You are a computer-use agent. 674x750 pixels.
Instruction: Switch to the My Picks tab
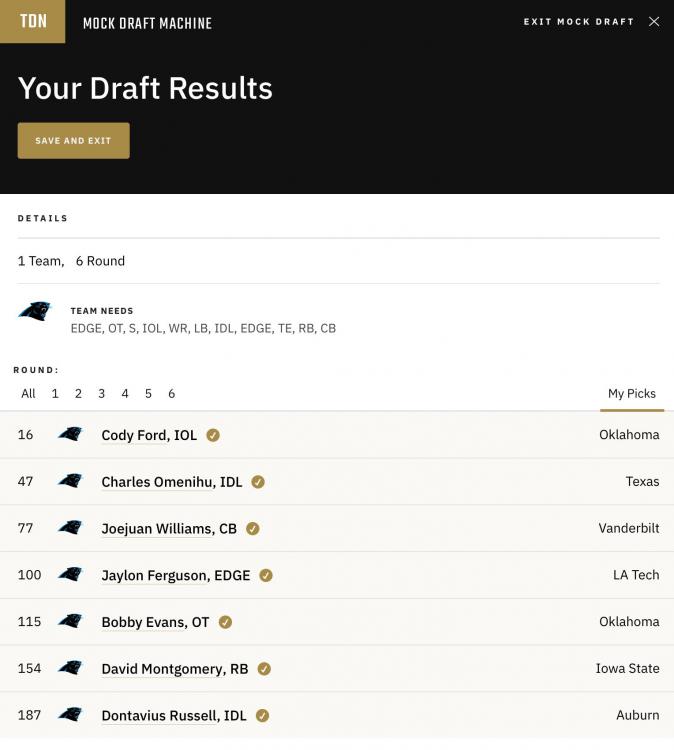(x=632, y=394)
